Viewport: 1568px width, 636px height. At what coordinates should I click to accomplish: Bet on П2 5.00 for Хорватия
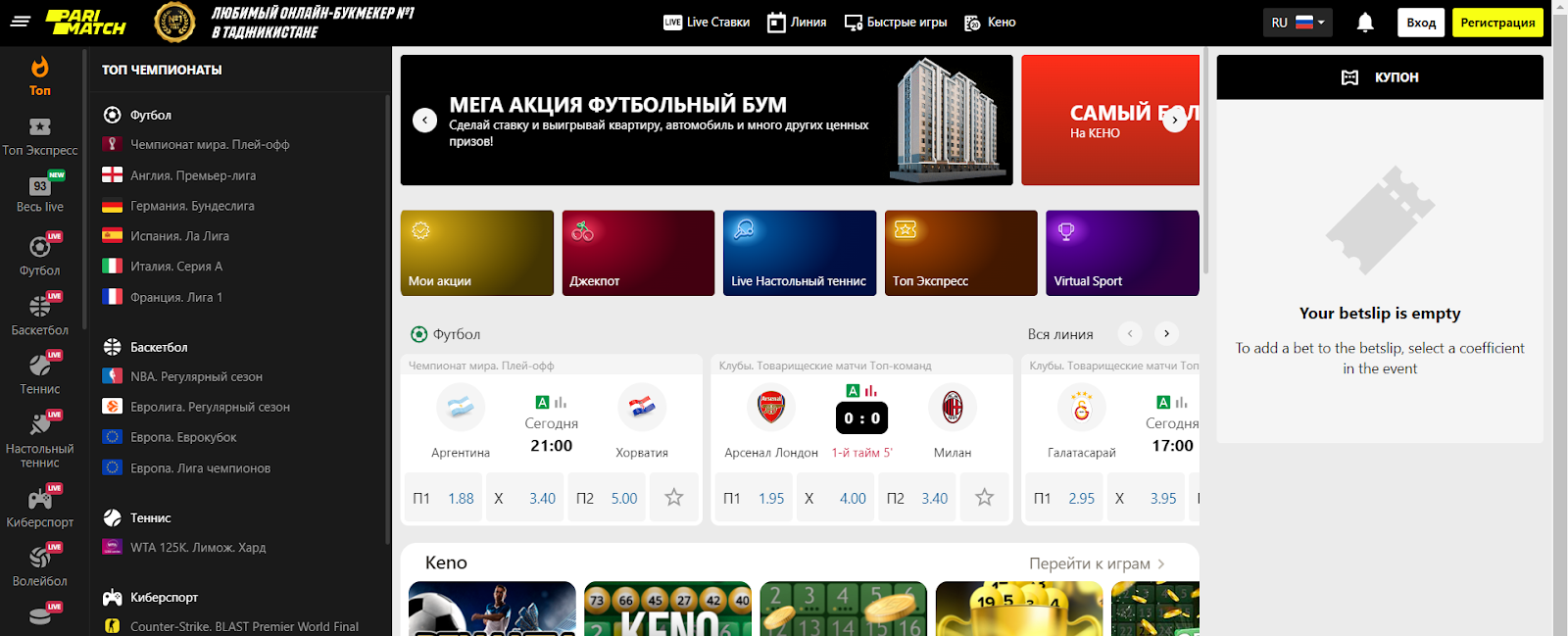point(607,498)
